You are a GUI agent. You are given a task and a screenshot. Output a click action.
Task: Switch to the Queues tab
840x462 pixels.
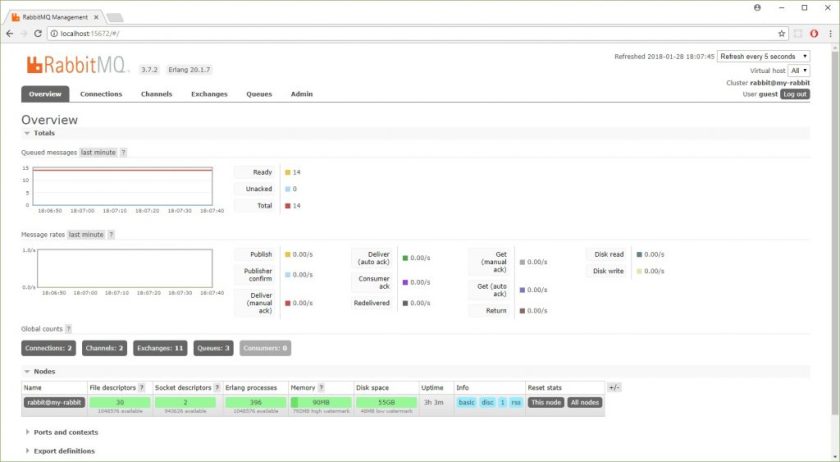coord(259,94)
